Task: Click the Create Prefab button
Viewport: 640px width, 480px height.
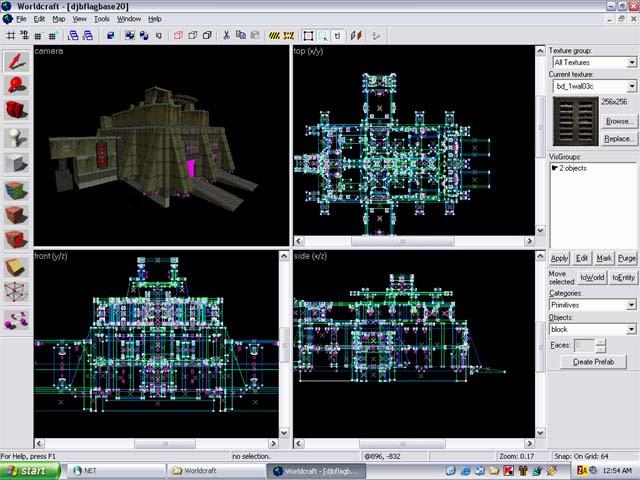Action: click(x=593, y=362)
